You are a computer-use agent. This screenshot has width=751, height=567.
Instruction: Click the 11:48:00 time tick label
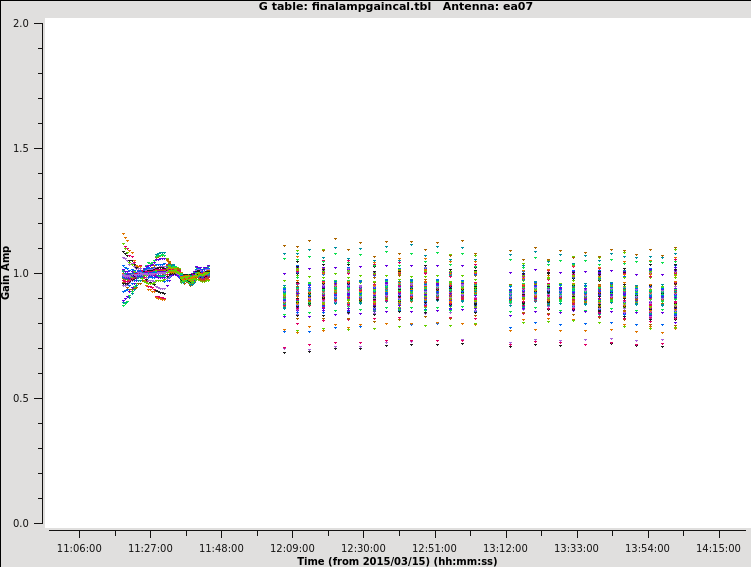221,548
